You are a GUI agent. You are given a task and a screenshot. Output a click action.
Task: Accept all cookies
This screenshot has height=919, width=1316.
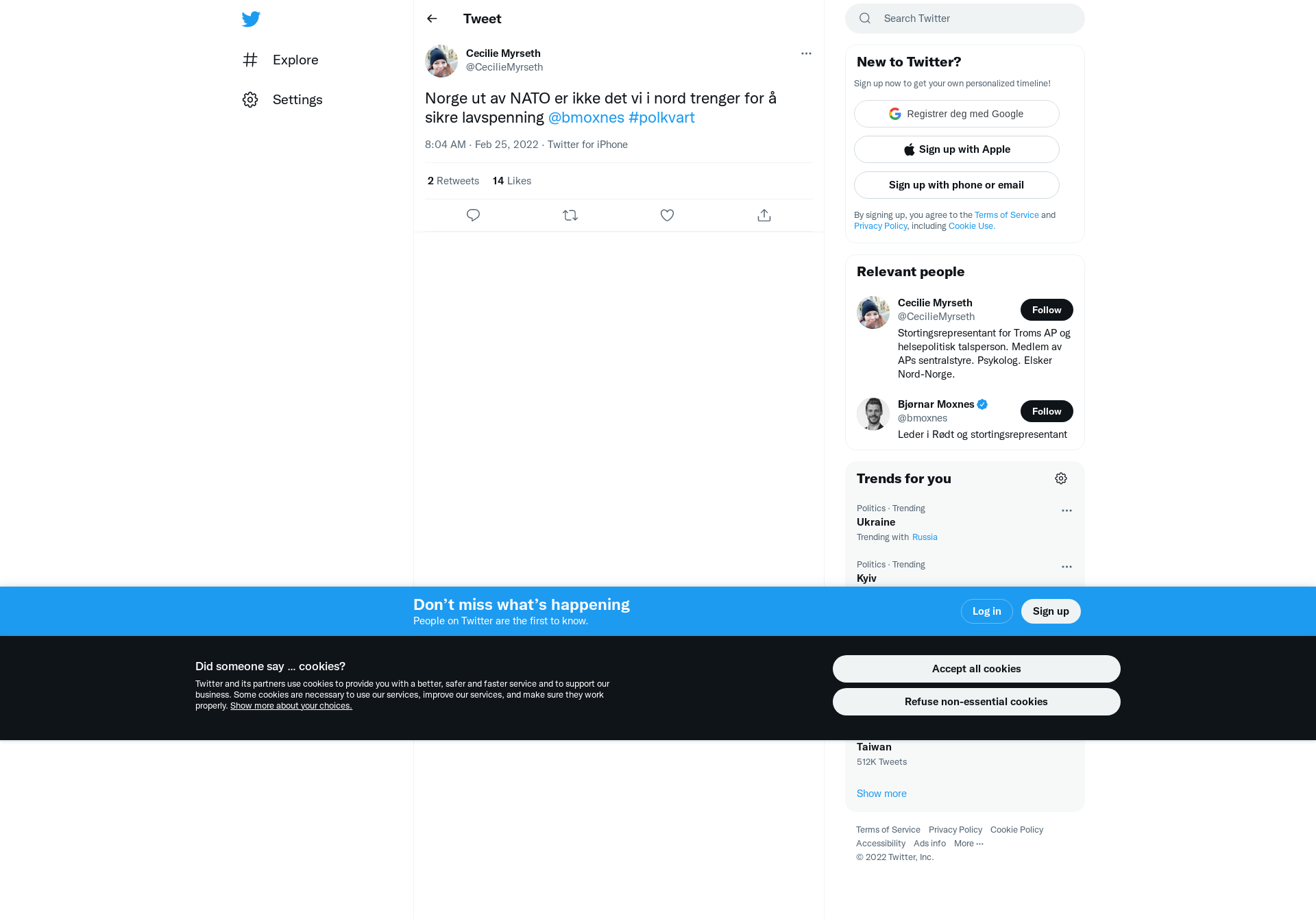(x=976, y=669)
